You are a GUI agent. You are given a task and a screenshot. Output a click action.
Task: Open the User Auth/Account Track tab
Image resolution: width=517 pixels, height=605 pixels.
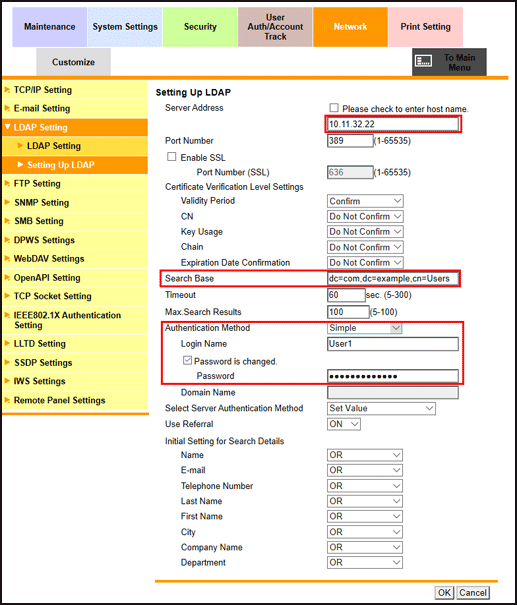(275, 27)
